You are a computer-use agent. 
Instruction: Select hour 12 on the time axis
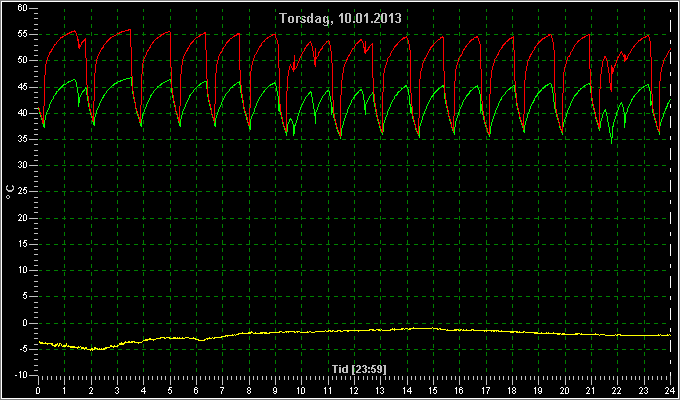pos(354,390)
